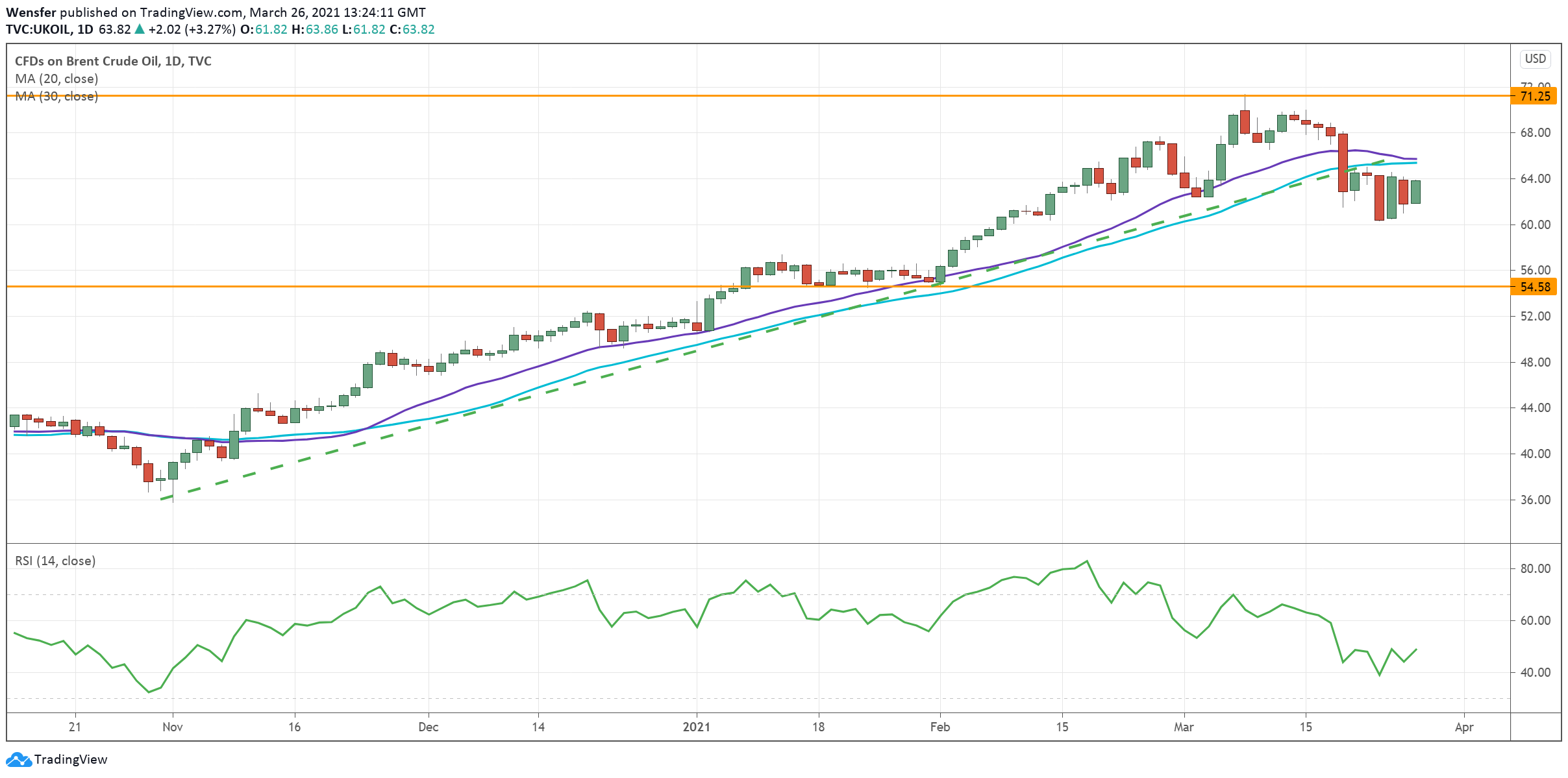The height and width of the screenshot is (778, 1568).
Task: Click the Nov label on the time axis
Action: [x=173, y=727]
